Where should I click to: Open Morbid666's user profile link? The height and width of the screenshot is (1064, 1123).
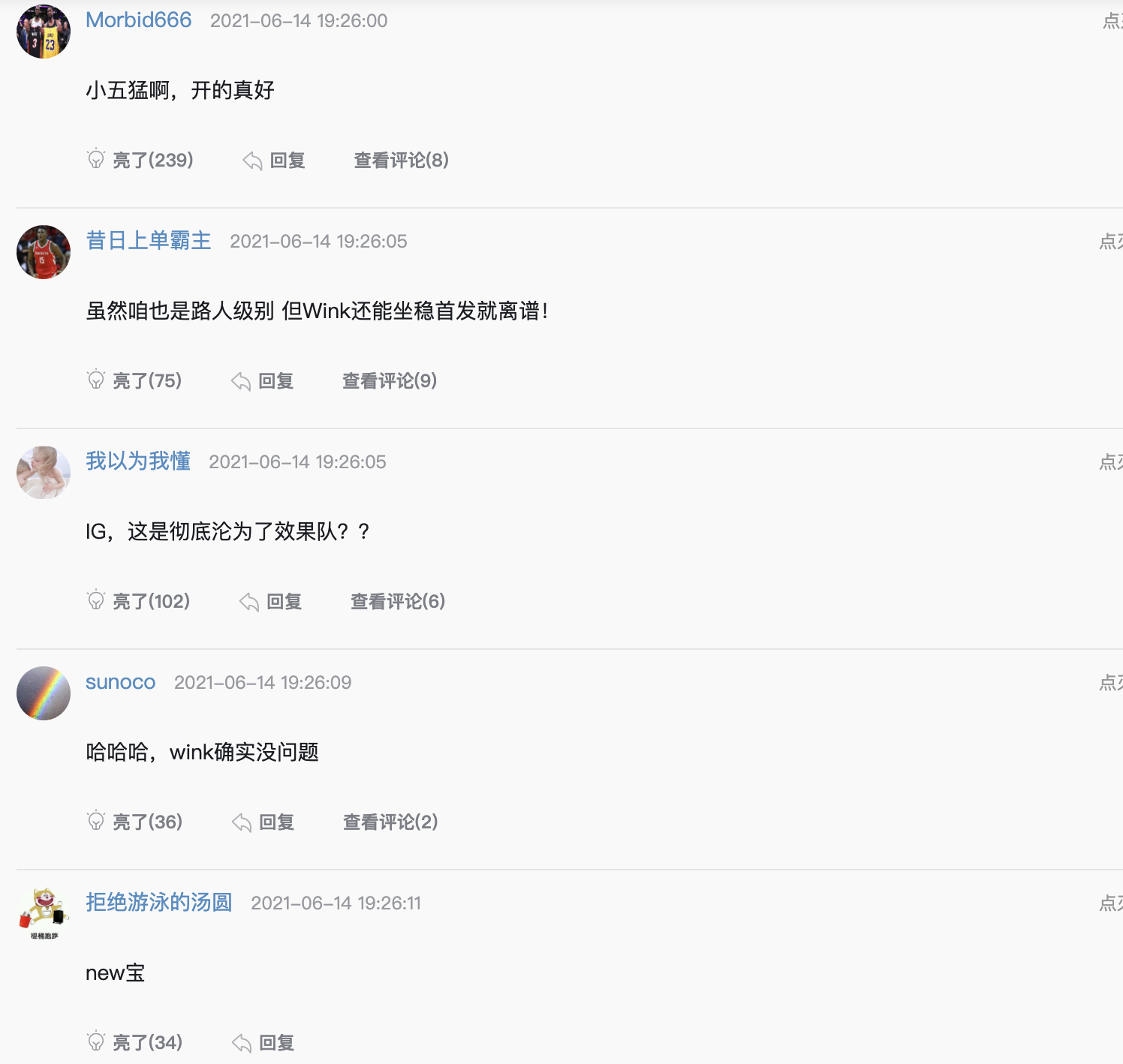(139, 20)
